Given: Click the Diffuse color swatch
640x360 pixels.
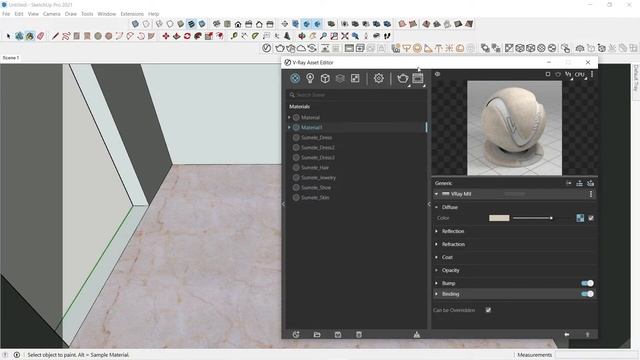Looking at the screenshot, I should click(x=499, y=218).
